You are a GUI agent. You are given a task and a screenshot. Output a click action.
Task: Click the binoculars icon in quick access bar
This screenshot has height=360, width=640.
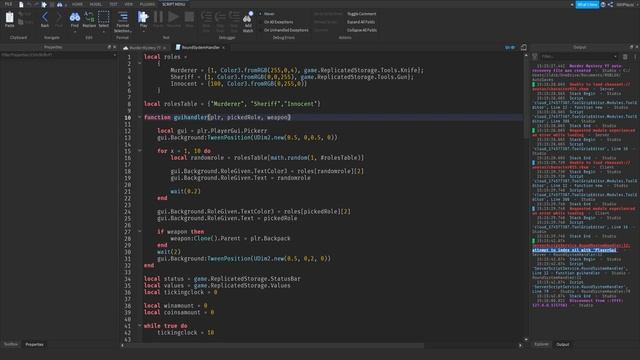60,4
